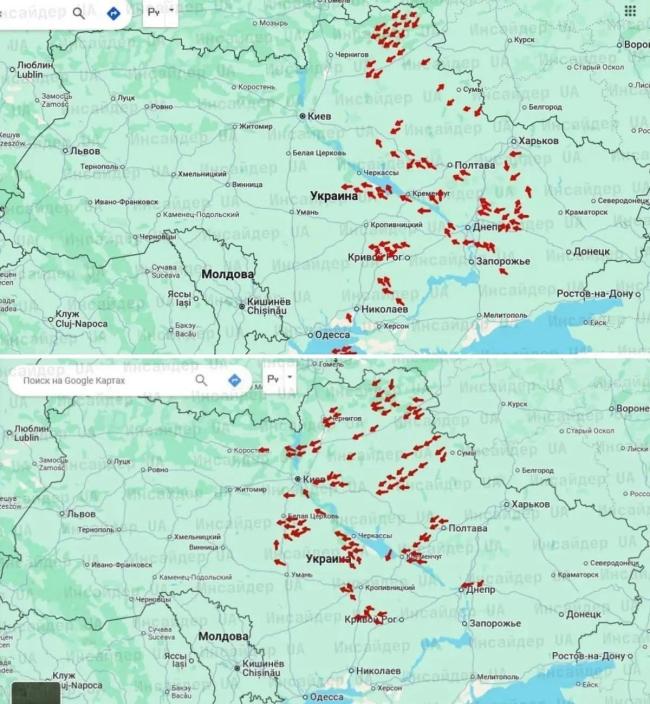Open directions via blue arrow icon in upper map

tap(114, 13)
